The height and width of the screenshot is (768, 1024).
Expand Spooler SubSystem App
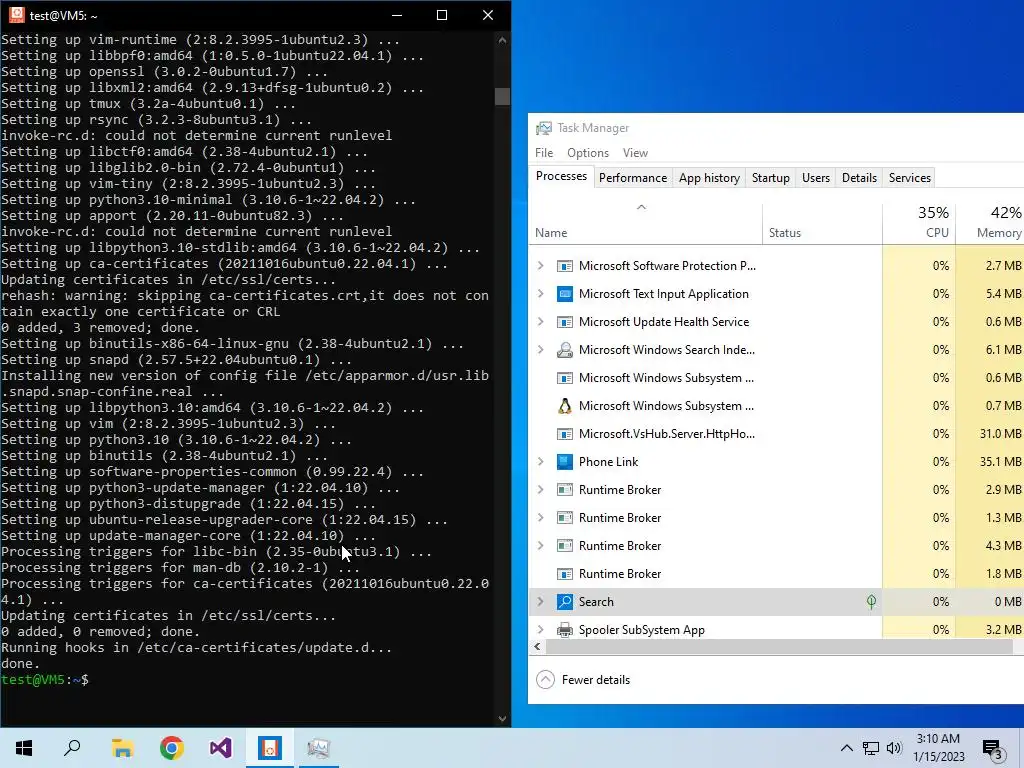pos(541,630)
